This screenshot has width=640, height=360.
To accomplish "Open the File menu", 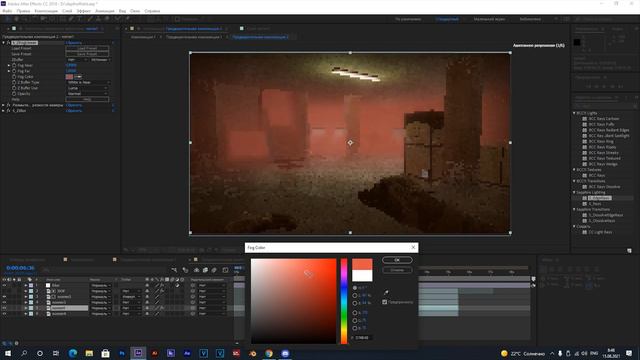I will pyautogui.click(x=7, y=11).
